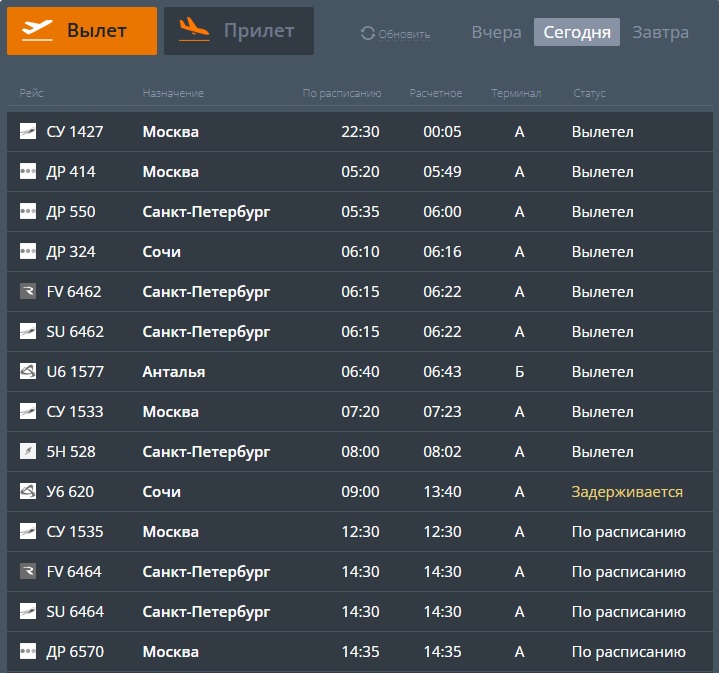Viewport: 719px width, 673px height.
Task: Click the airline logo beside ДР 414
Action: tap(28, 172)
